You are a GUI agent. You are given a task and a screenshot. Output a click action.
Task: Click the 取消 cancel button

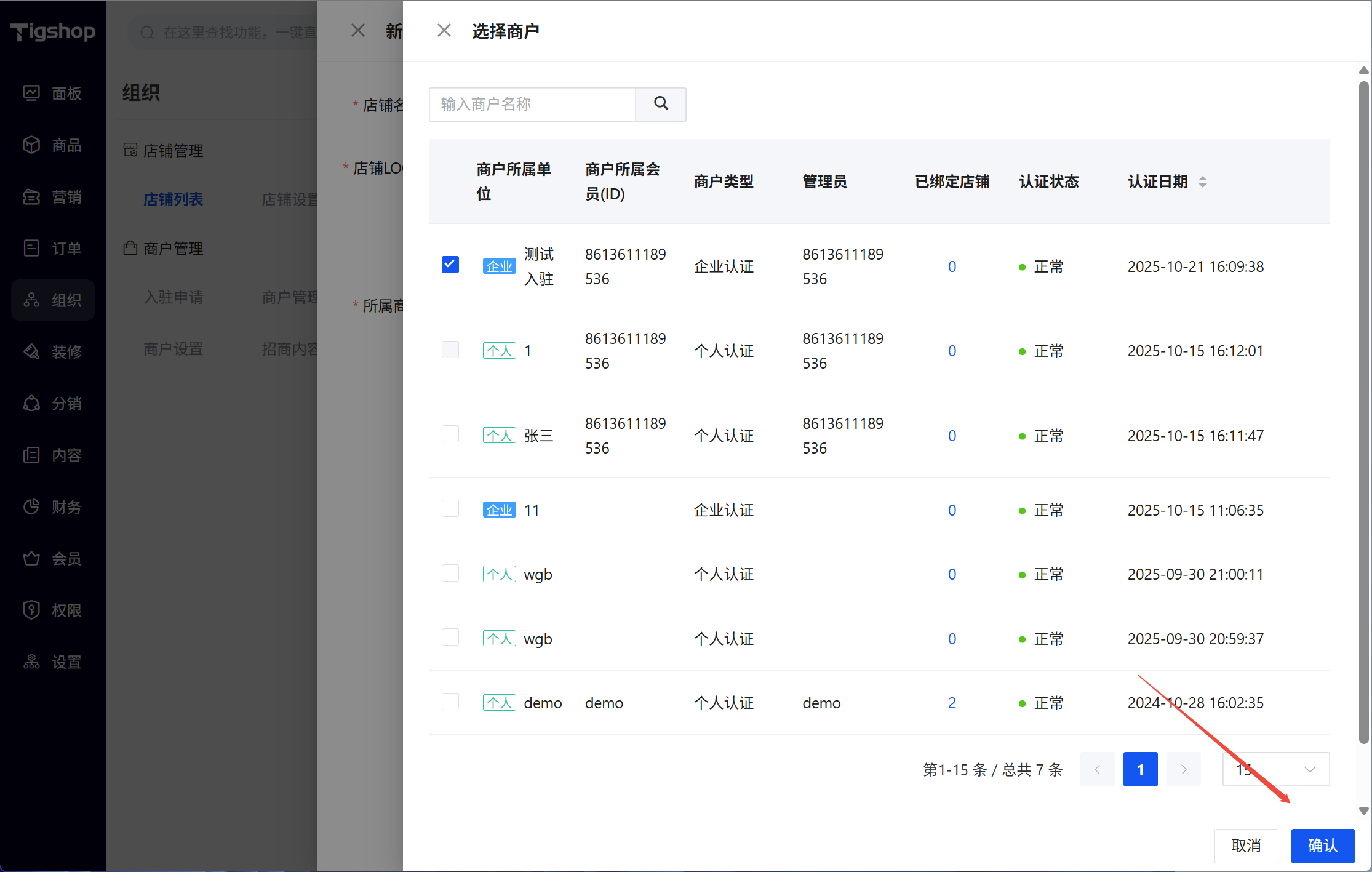1246,846
